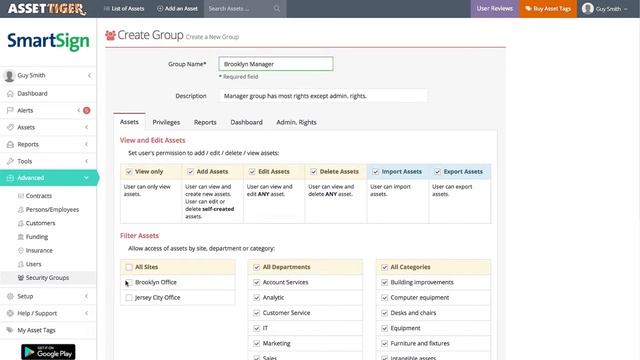
Task: Click the Buy Asset Tags button
Action: click(548, 9)
